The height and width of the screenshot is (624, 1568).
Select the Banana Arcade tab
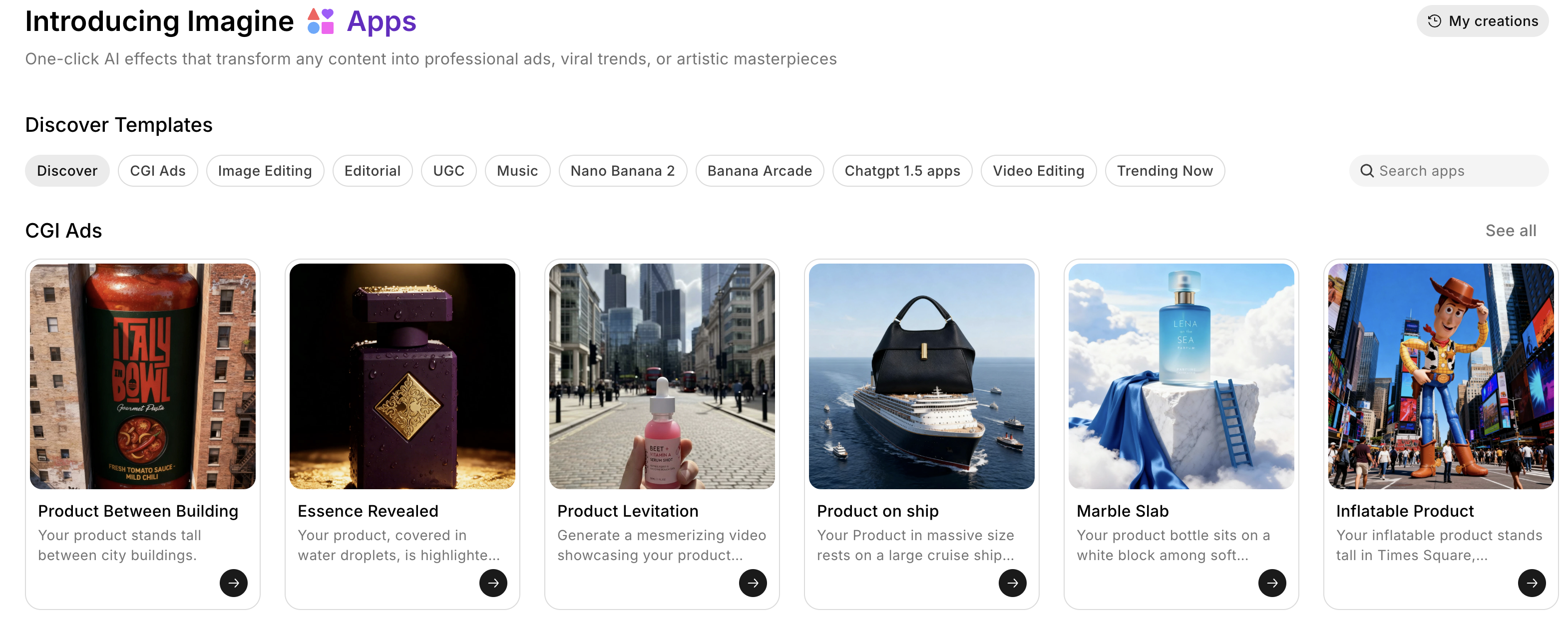click(x=759, y=171)
